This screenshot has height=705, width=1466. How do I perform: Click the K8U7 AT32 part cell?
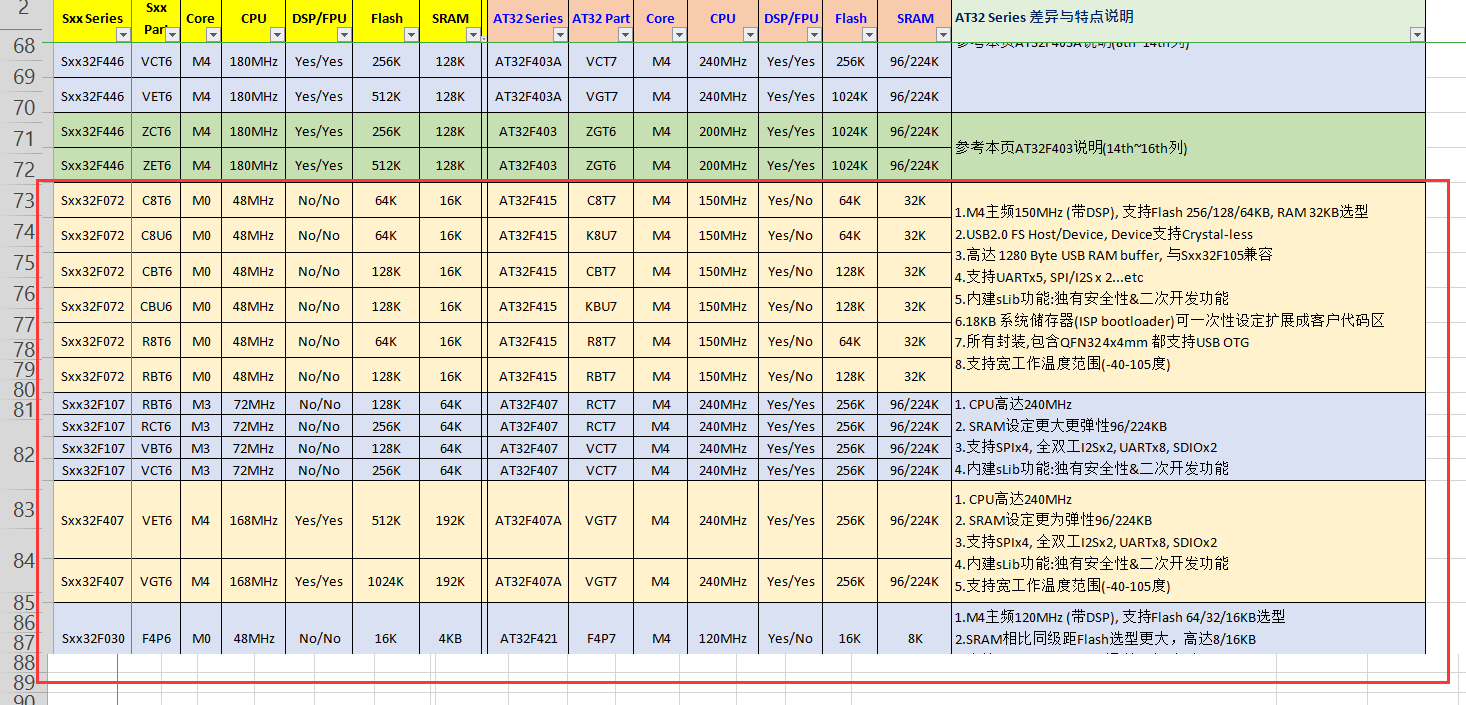601,235
